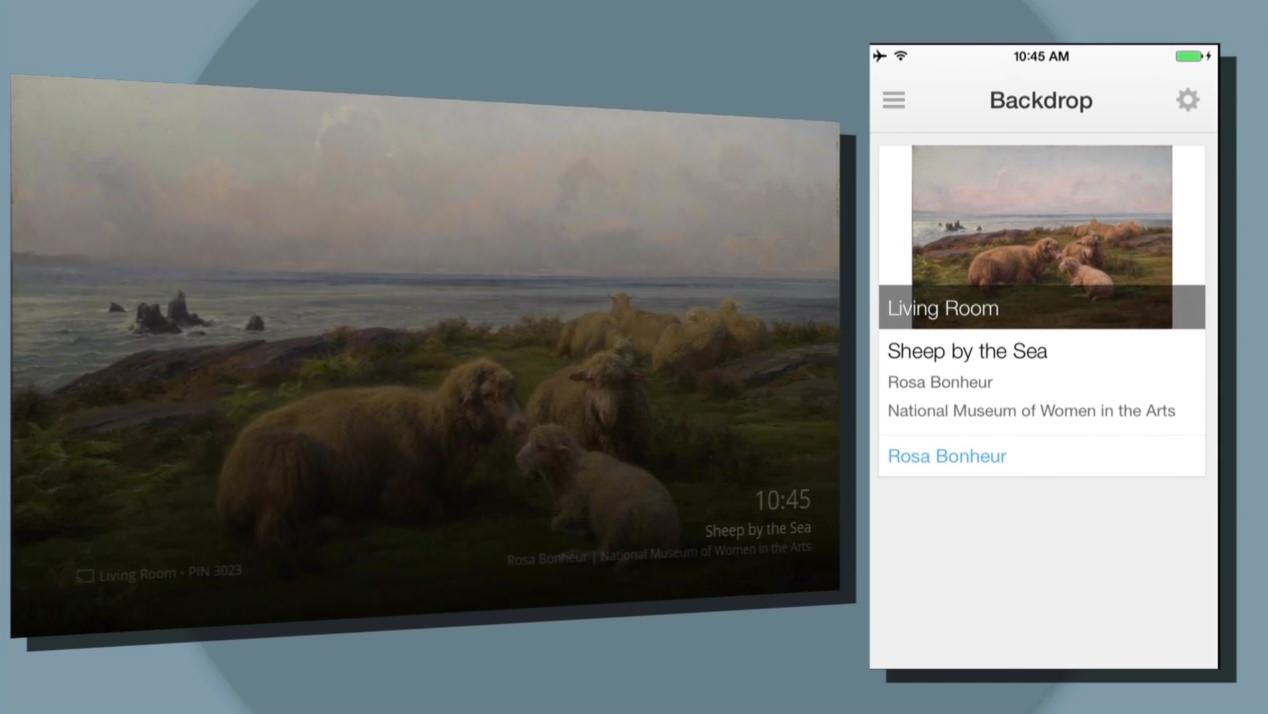Screen dimensions: 1268x714
Task: Click Living Room - PIN 3023 on TV
Action: tap(170, 574)
